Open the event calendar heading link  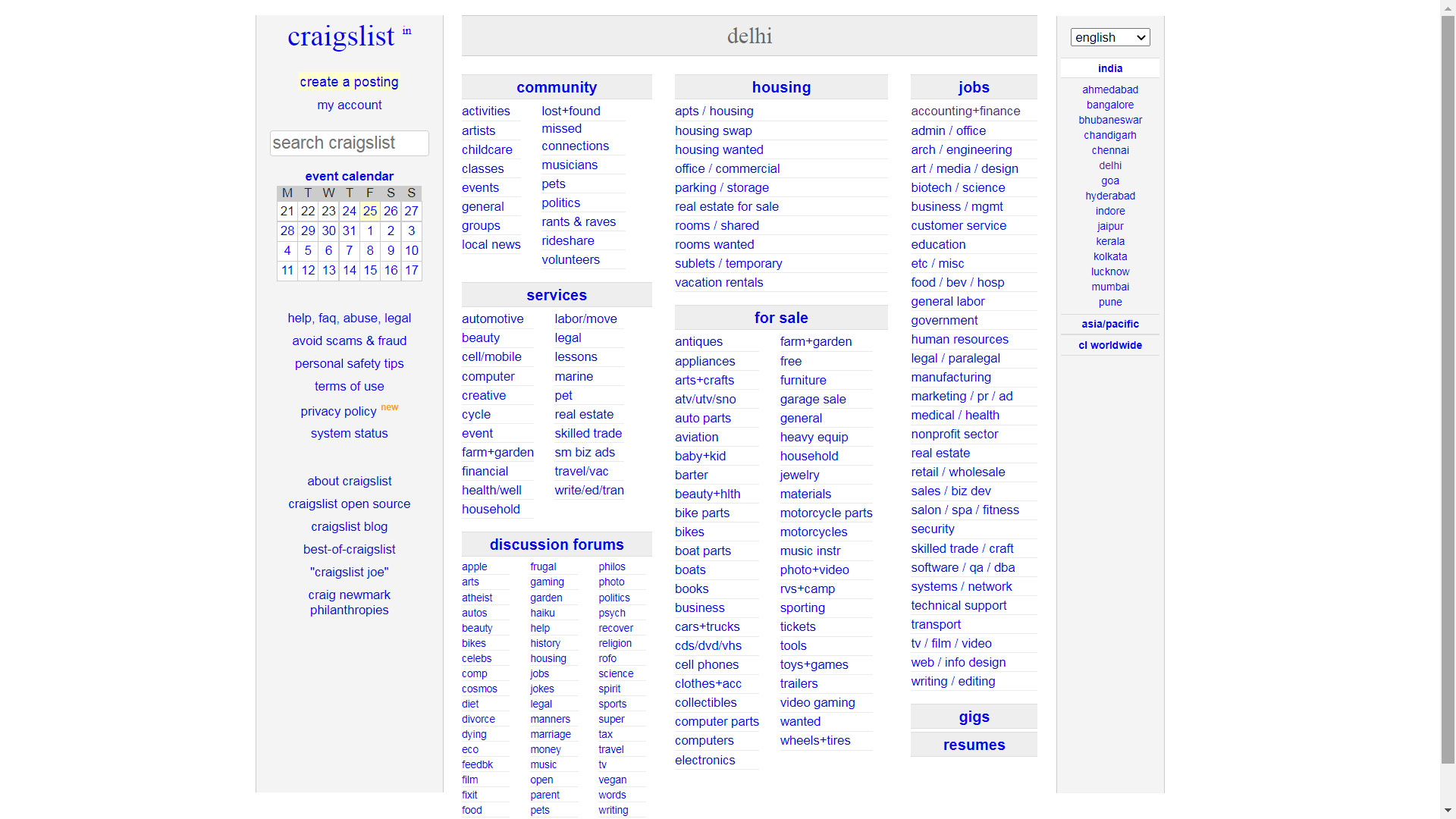pyautogui.click(x=350, y=176)
